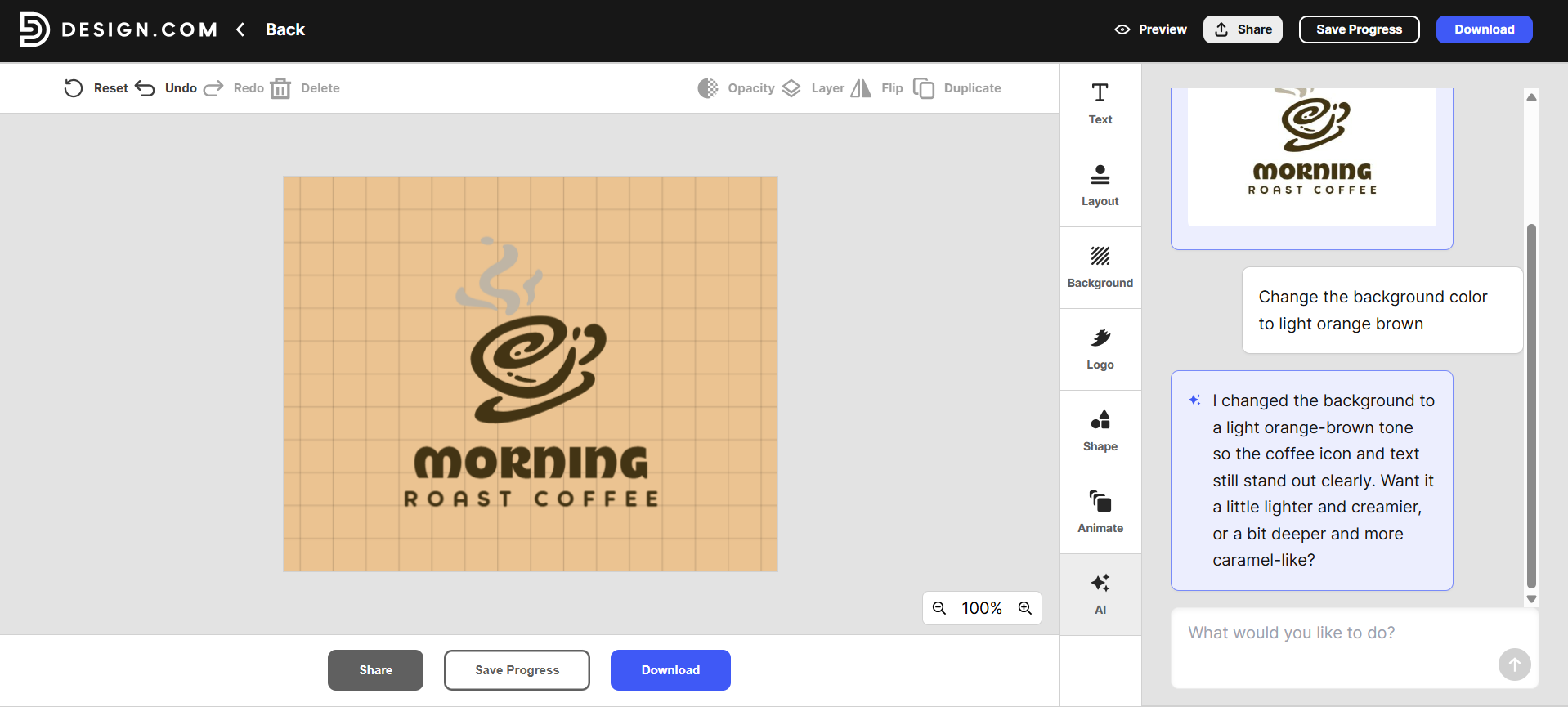
Task: Click the Preview eye icon
Action: 1122,29
